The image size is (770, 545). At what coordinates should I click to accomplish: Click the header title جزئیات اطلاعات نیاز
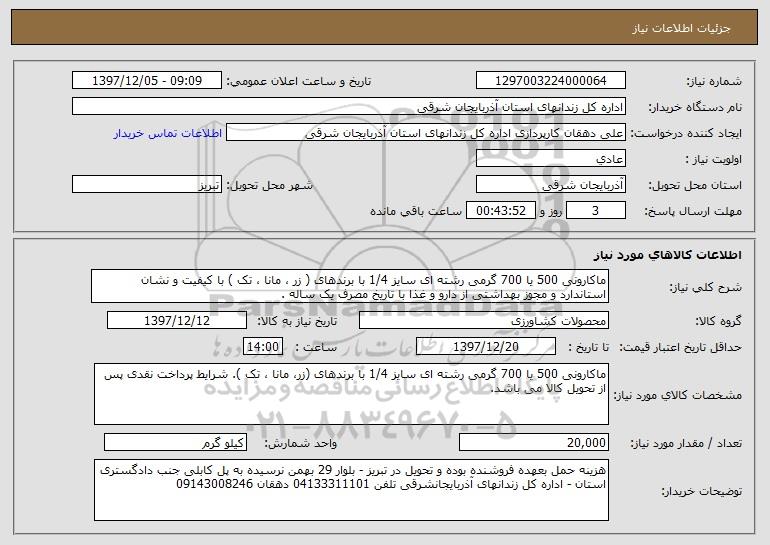point(681,28)
